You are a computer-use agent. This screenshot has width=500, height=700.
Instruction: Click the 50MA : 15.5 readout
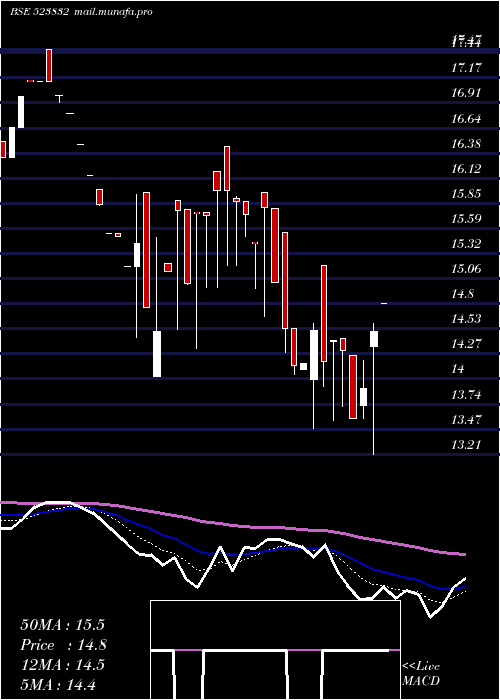coord(62,625)
